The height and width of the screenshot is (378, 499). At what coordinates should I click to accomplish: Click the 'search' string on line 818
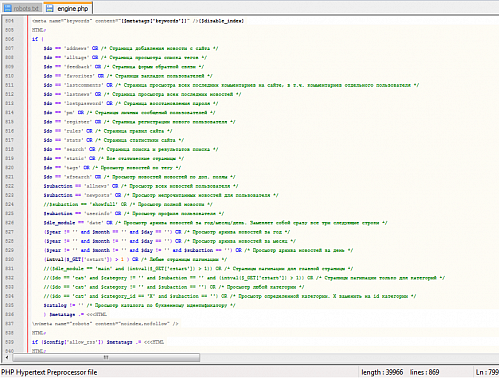click(x=75, y=149)
